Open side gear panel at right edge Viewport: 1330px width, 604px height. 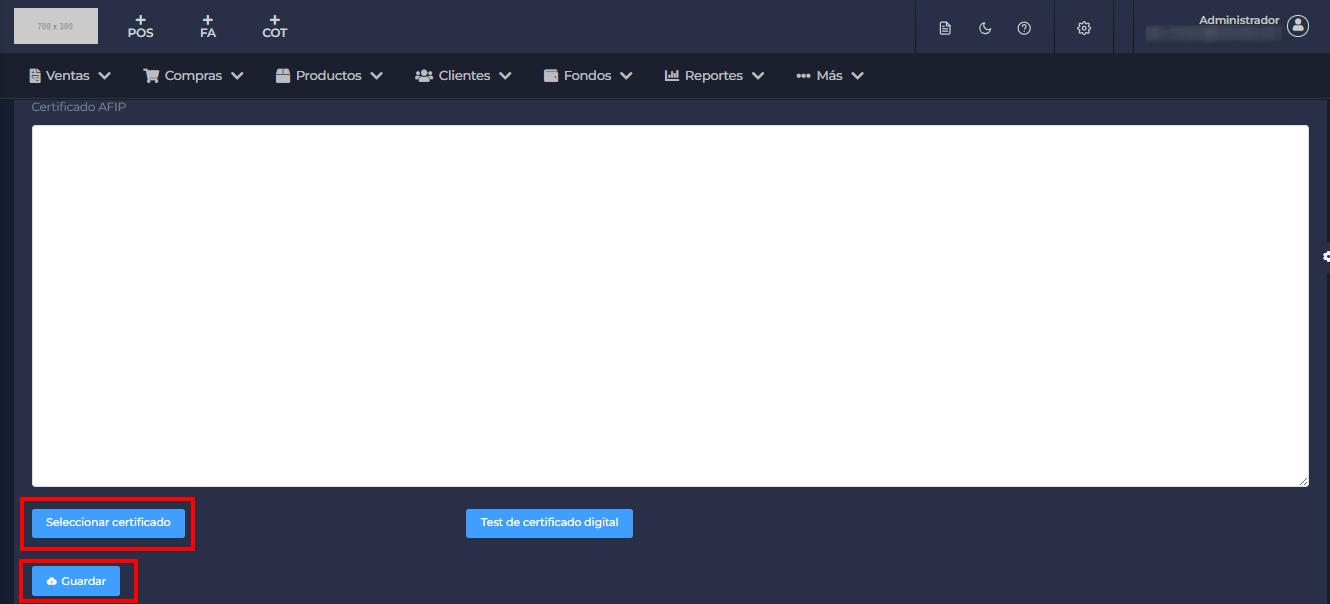click(x=1325, y=256)
